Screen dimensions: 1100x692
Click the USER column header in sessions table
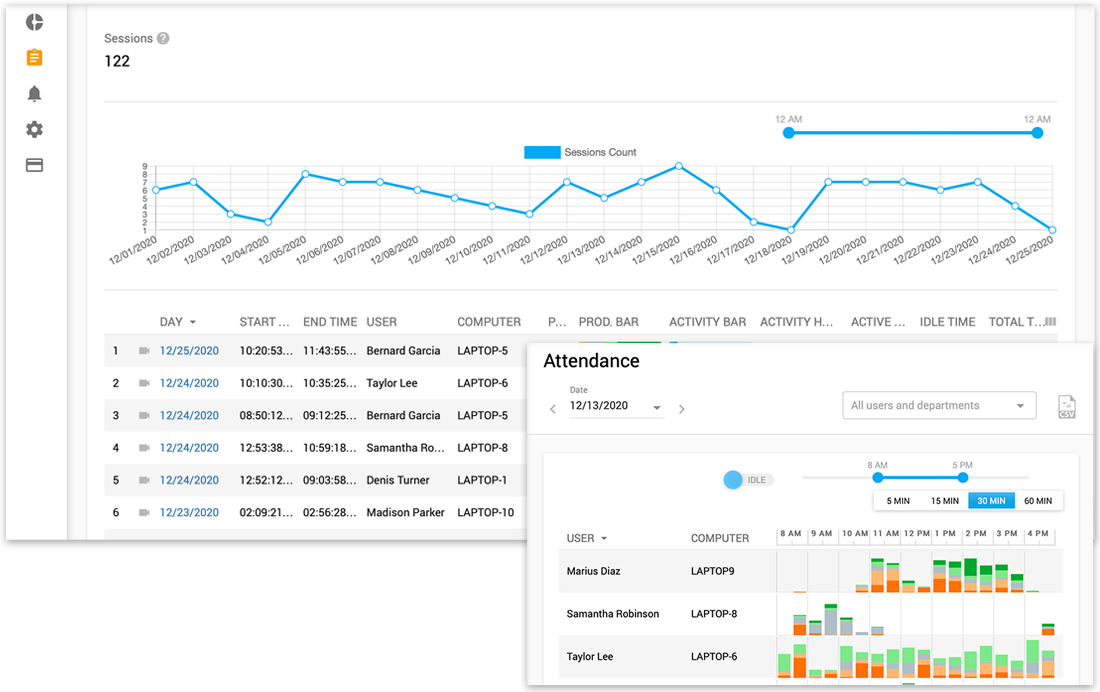[382, 322]
